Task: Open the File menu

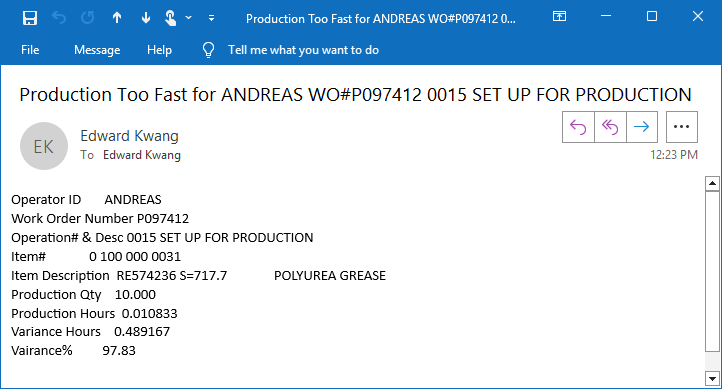Action: tap(30, 50)
